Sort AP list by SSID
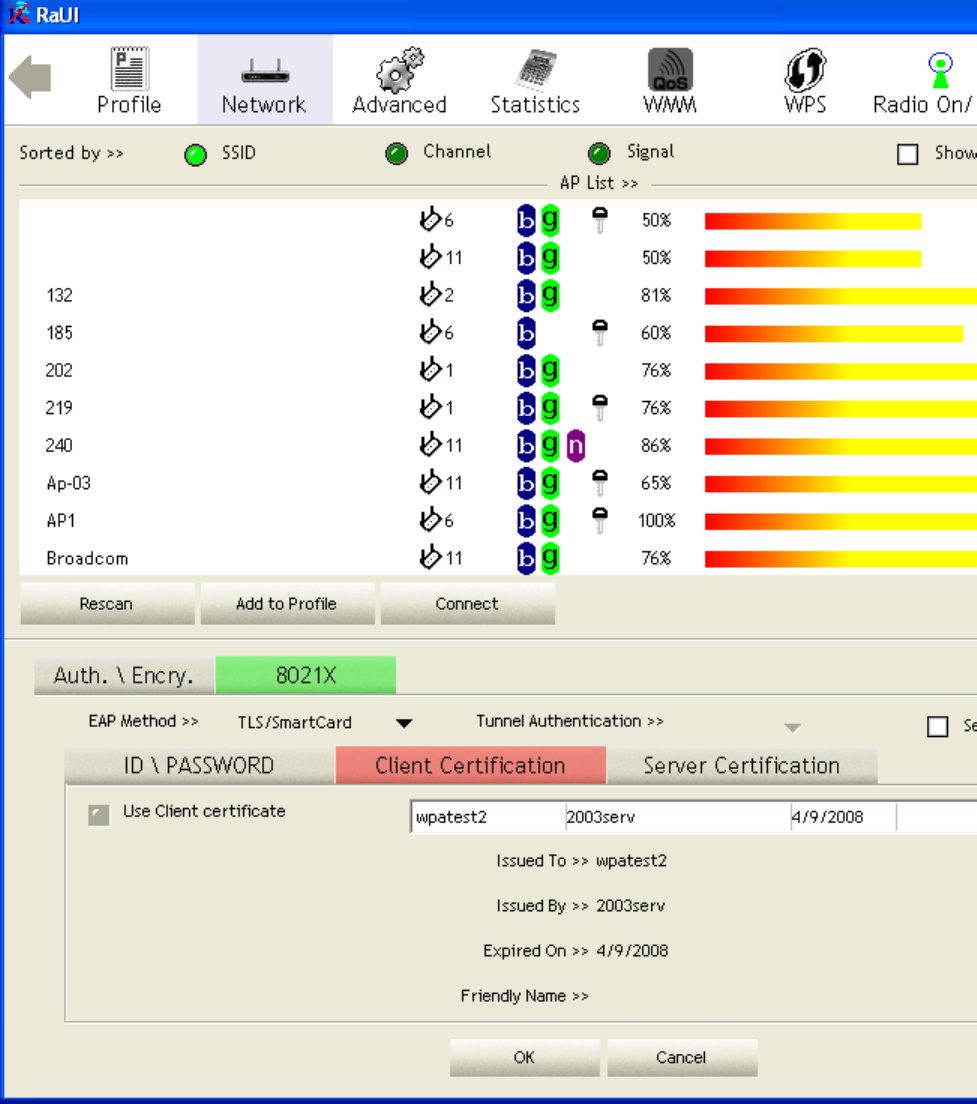 [x=196, y=154]
